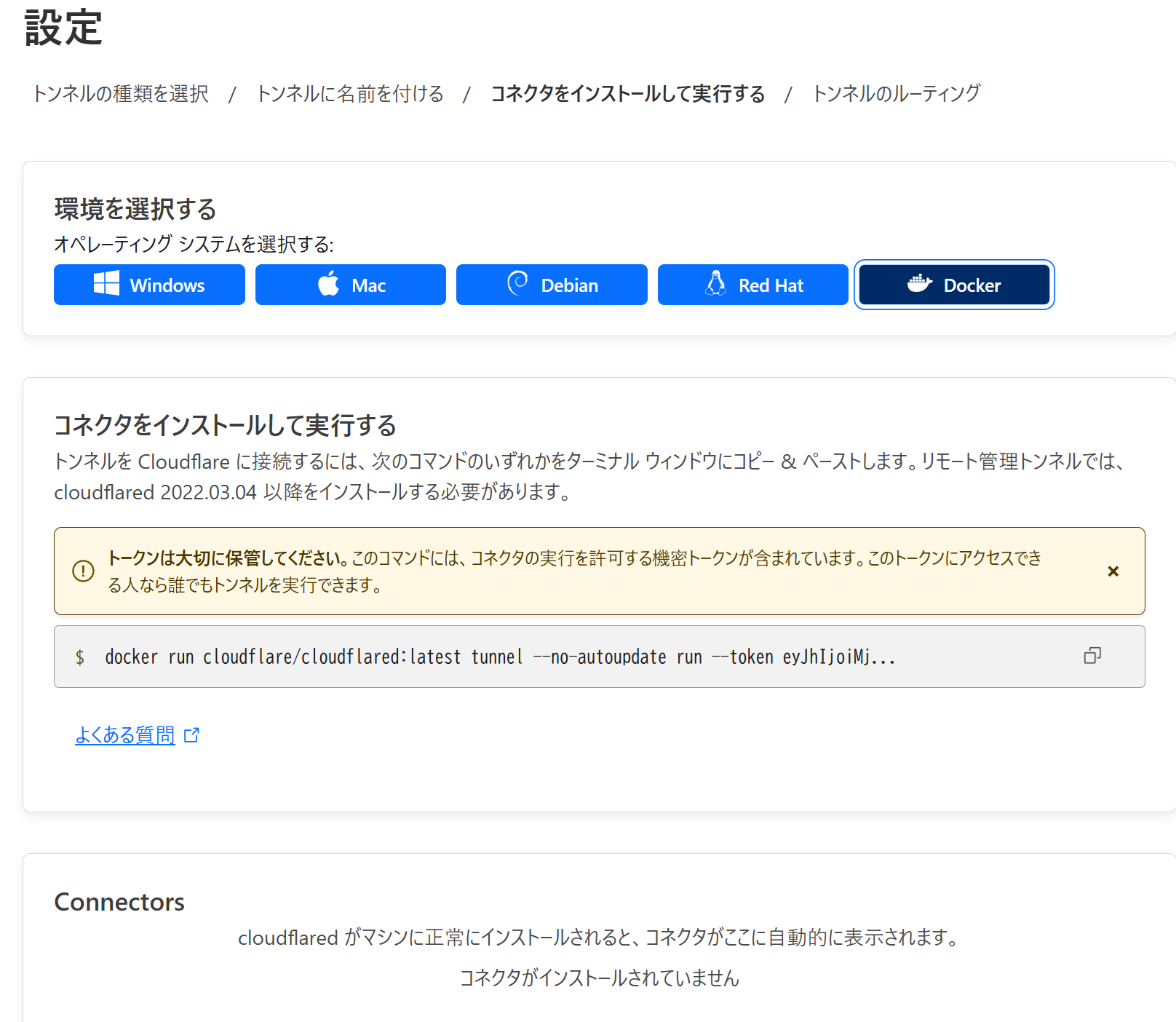Image resolution: width=1176 pixels, height=1022 pixels.
Task: Navigate to トンネルに名前を付ける step
Action: coord(350,93)
